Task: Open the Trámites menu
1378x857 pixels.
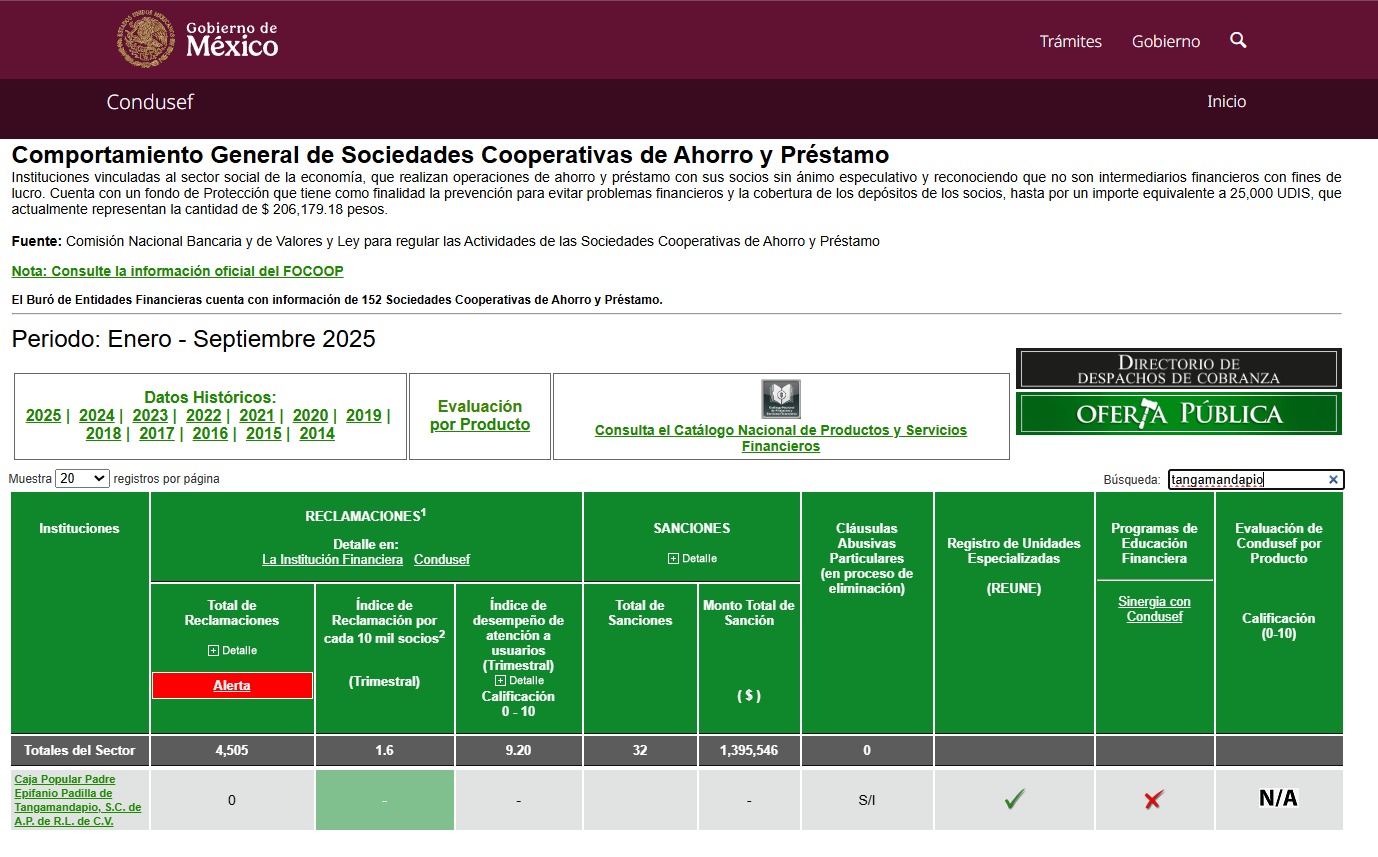Action: [1070, 41]
